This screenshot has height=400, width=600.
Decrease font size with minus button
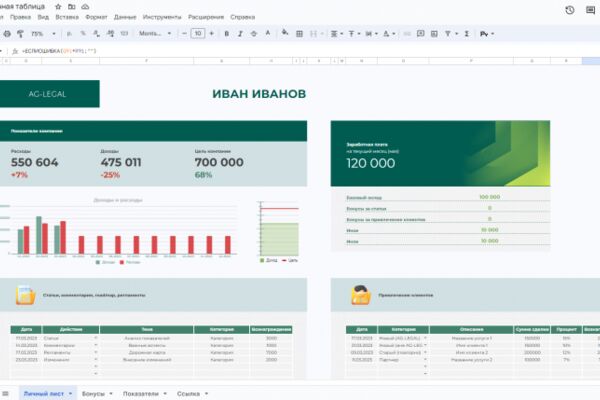(184, 34)
